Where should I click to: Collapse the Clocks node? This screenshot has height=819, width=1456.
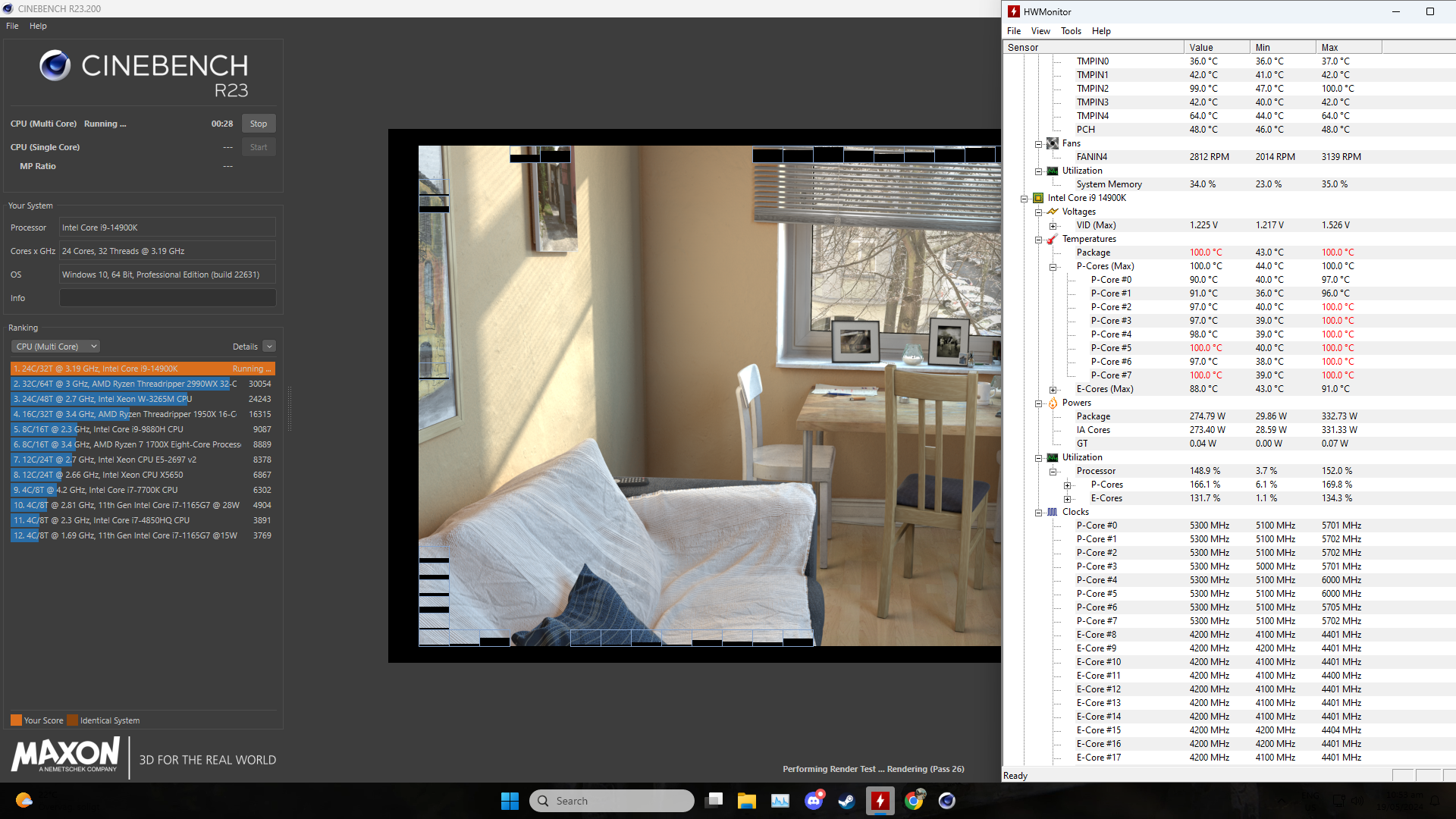(x=1038, y=513)
